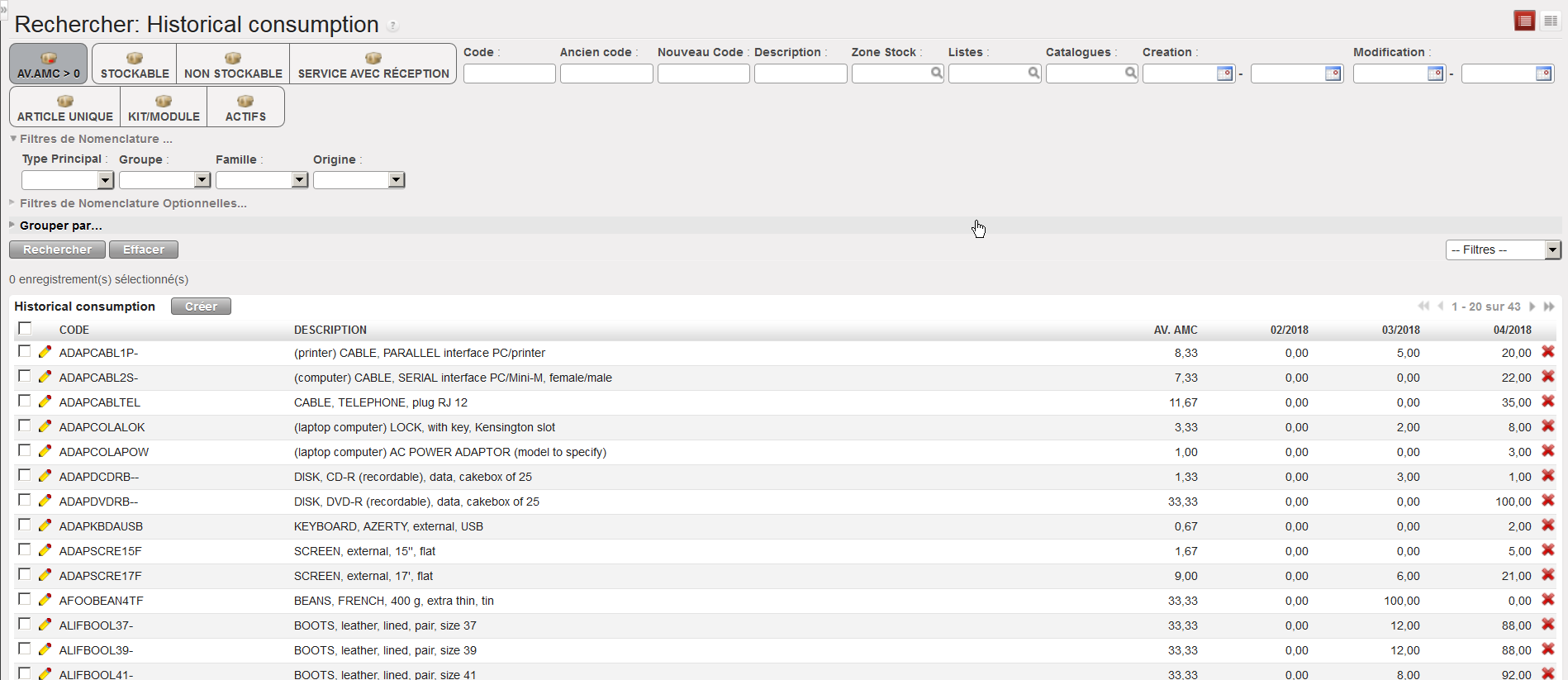Click the Rechercher button
The height and width of the screenshot is (680, 1568).
click(57, 250)
